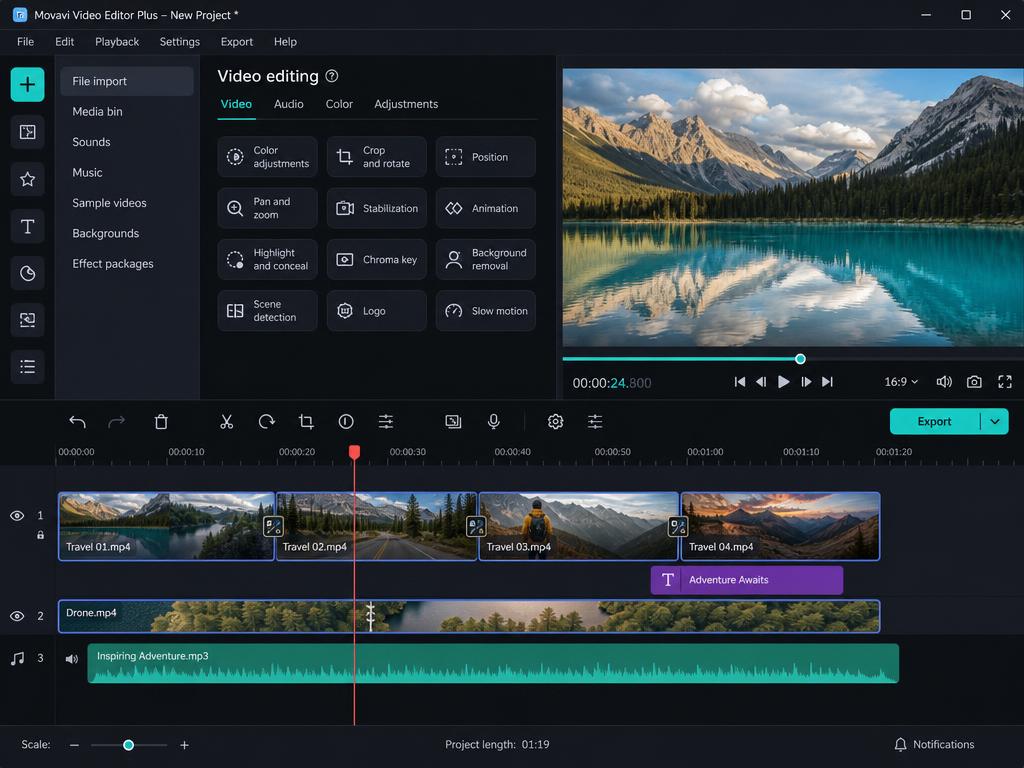Image resolution: width=1024 pixels, height=768 pixels.
Task: Click the Export button
Action: (935, 422)
